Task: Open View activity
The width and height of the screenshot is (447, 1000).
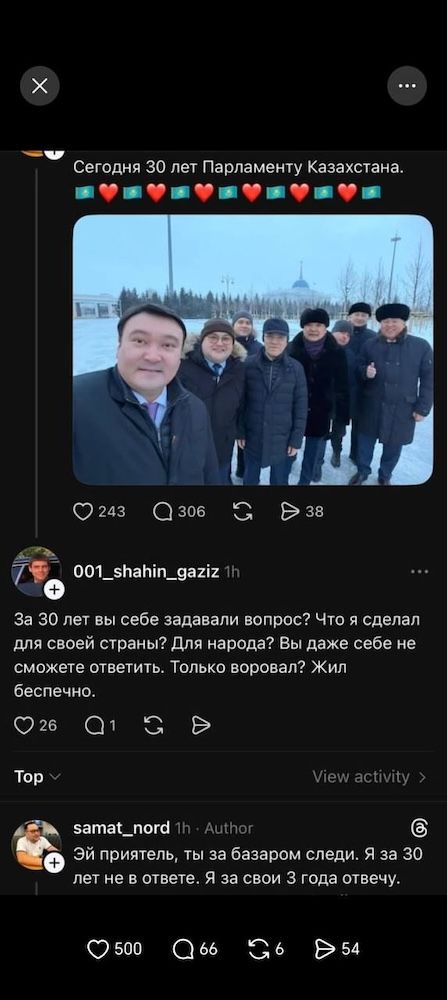Action: click(369, 777)
